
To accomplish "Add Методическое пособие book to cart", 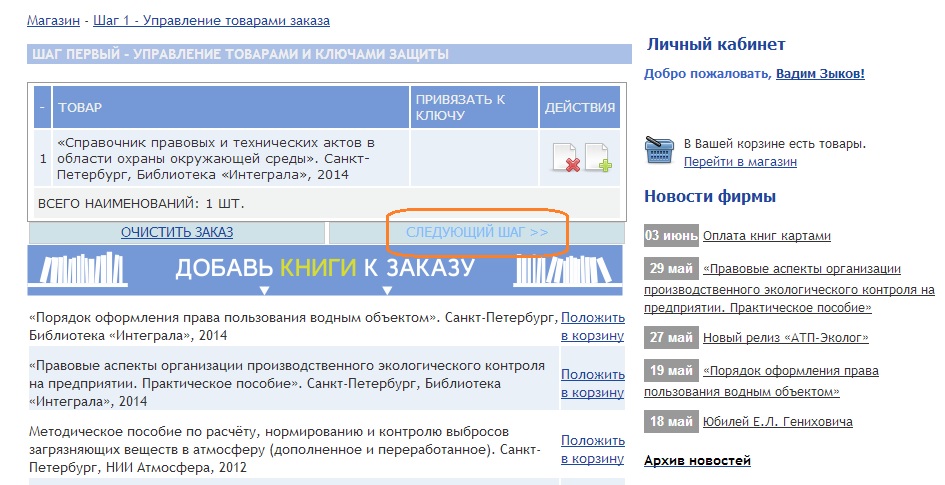I will pos(592,449).
